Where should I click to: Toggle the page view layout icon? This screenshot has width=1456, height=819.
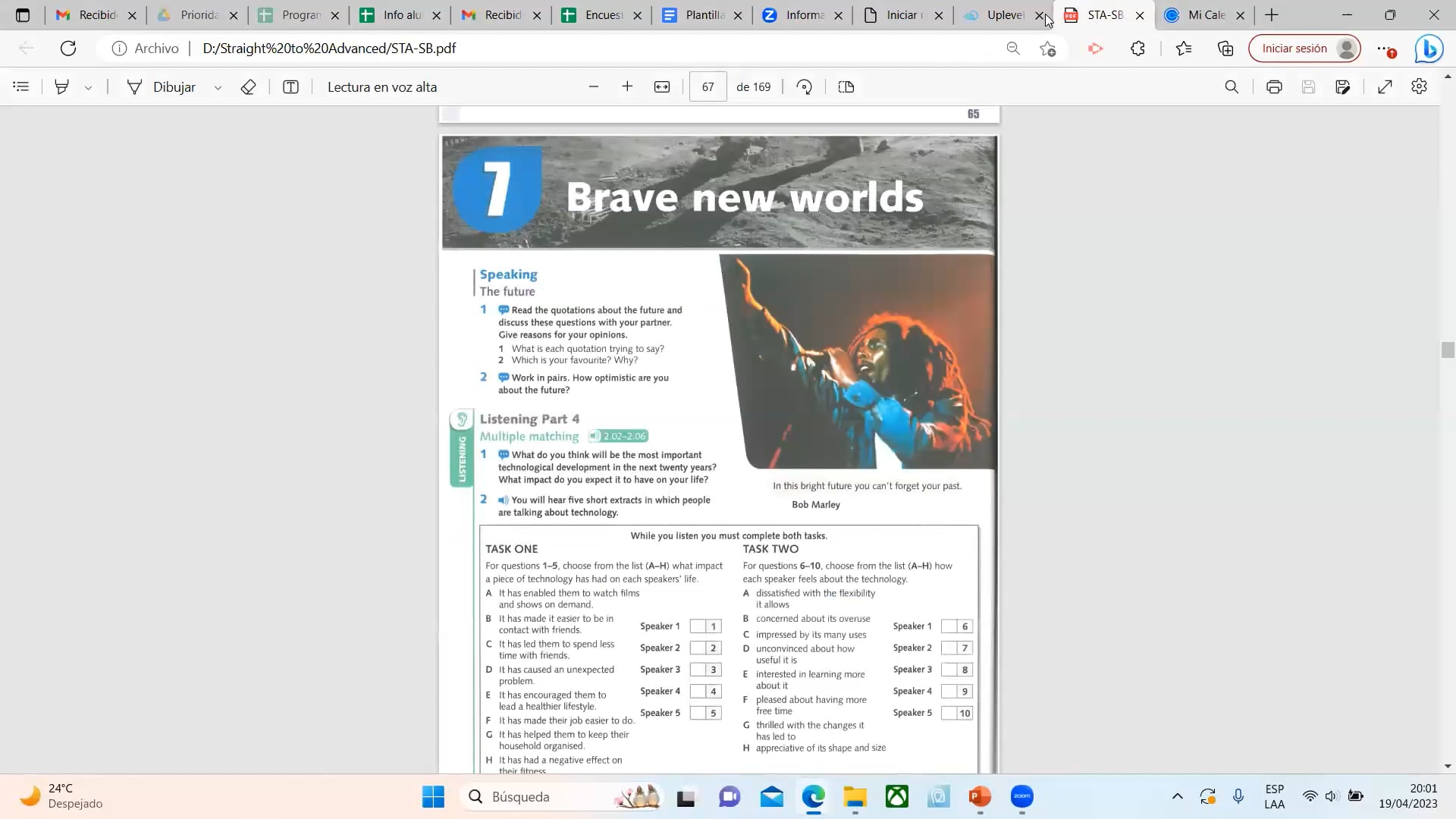tap(846, 87)
